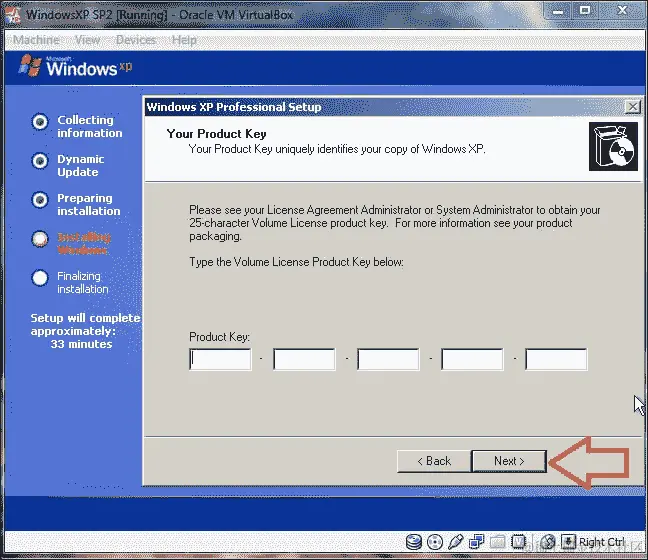The width and height of the screenshot is (648, 560).
Task: Click the network adapters status icon
Action: click(476, 541)
